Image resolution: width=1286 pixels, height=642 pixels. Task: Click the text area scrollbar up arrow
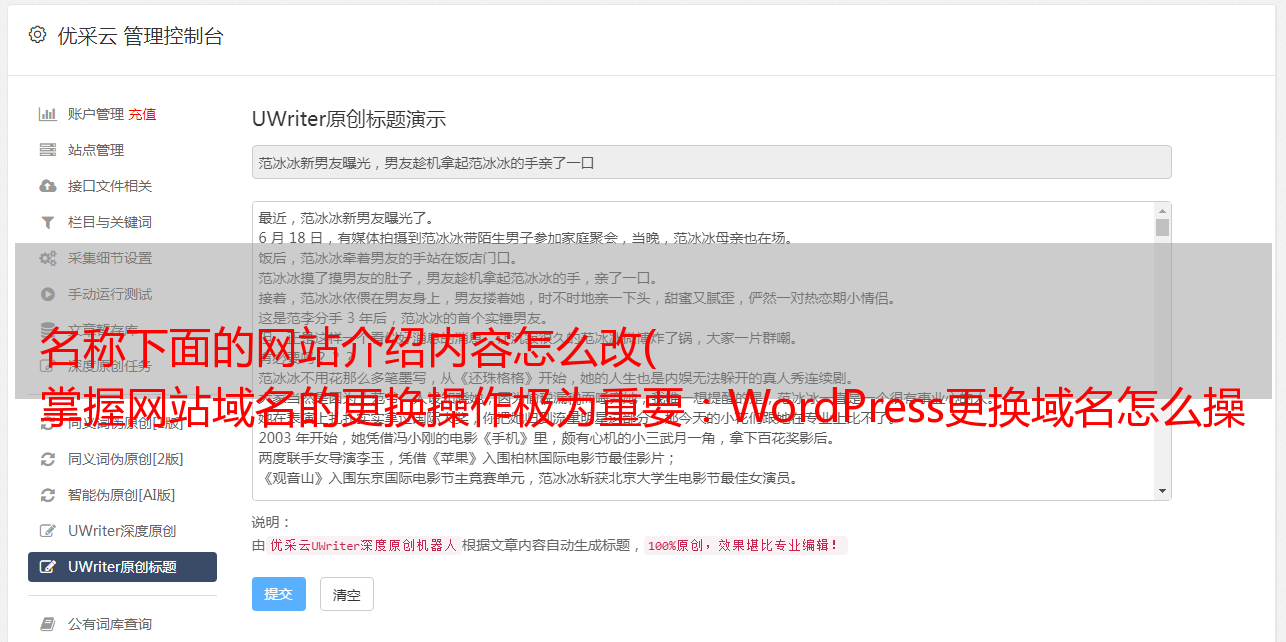pos(1162,211)
